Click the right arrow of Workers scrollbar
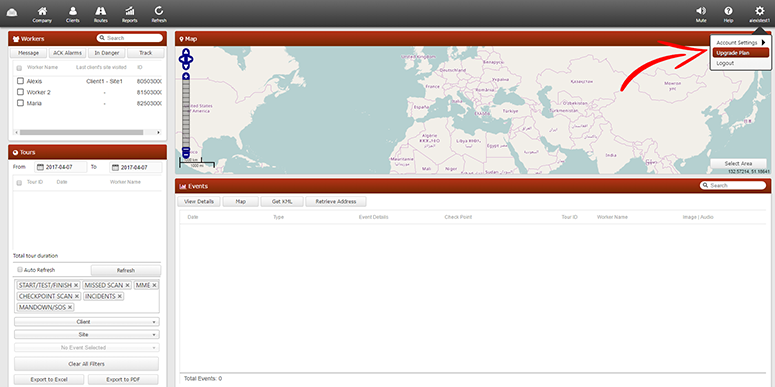This screenshot has width=775, height=387. [x=158, y=132]
